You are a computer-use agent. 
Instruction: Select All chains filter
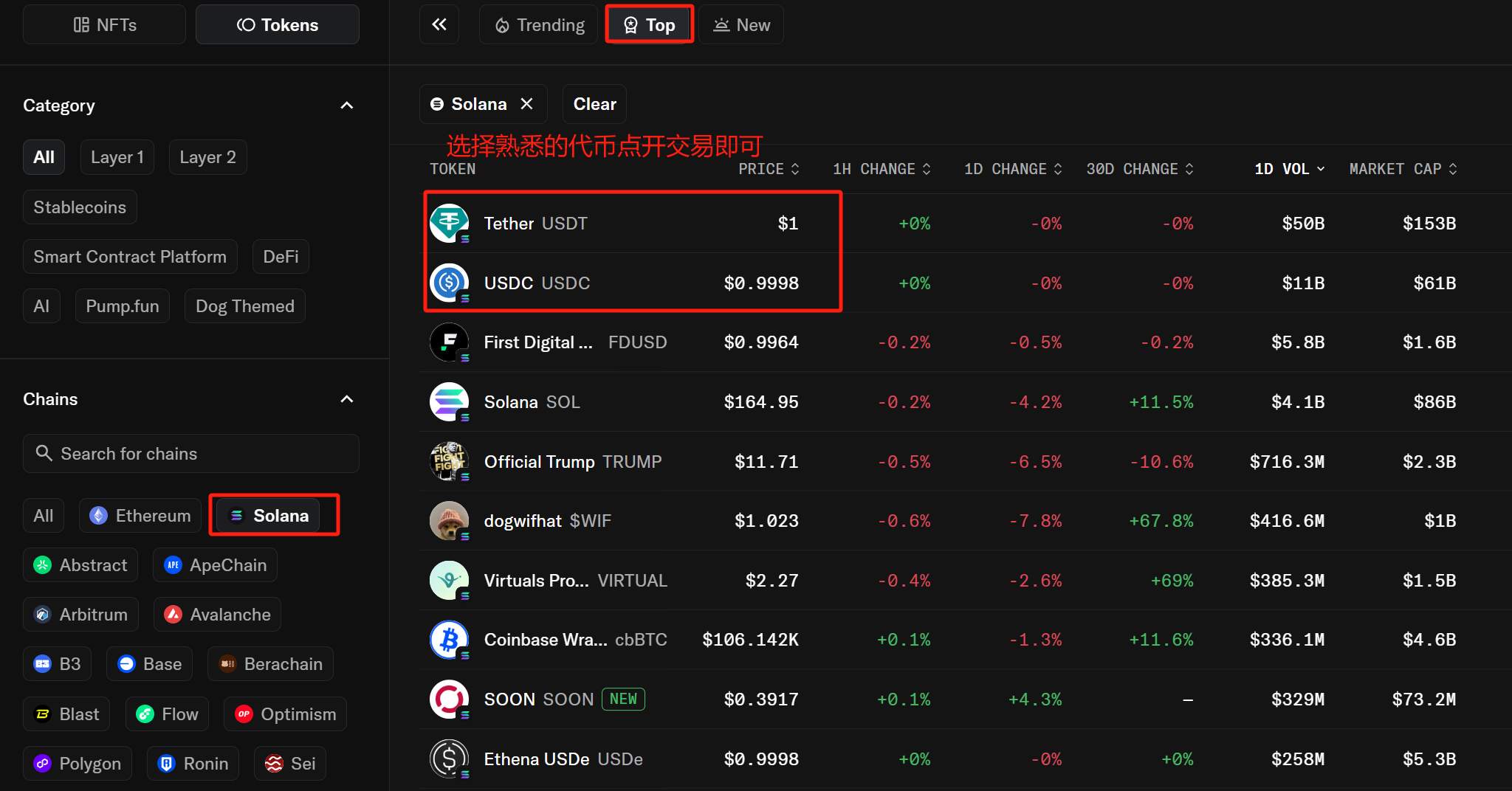(x=44, y=515)
